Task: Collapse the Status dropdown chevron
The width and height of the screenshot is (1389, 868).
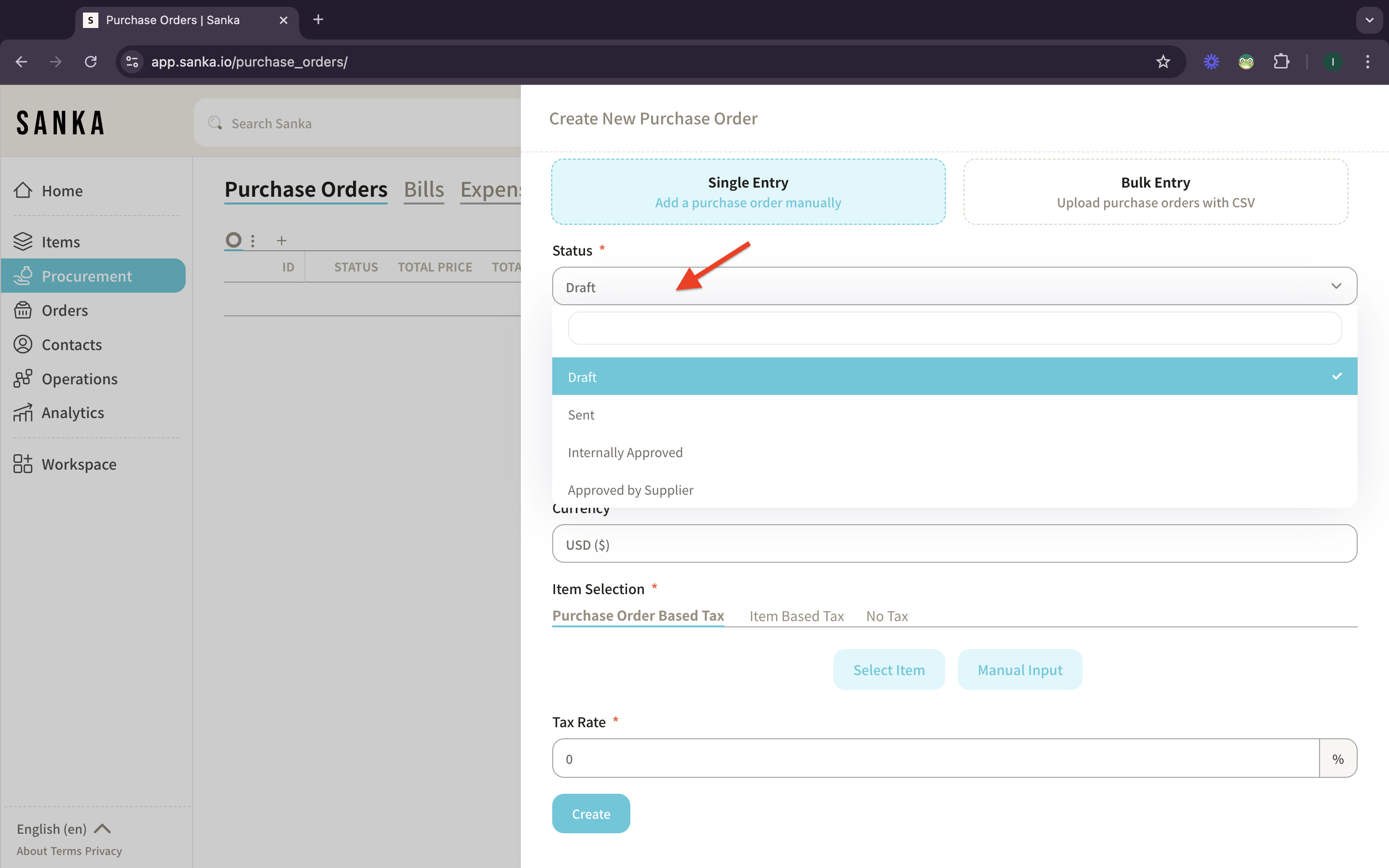Action: tap(1335, 286)
